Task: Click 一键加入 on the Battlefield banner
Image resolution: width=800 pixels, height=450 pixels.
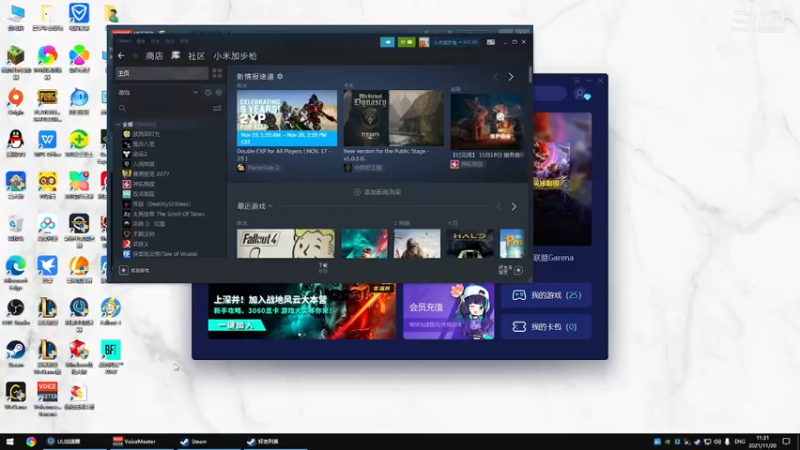Action: pos(236,326)
